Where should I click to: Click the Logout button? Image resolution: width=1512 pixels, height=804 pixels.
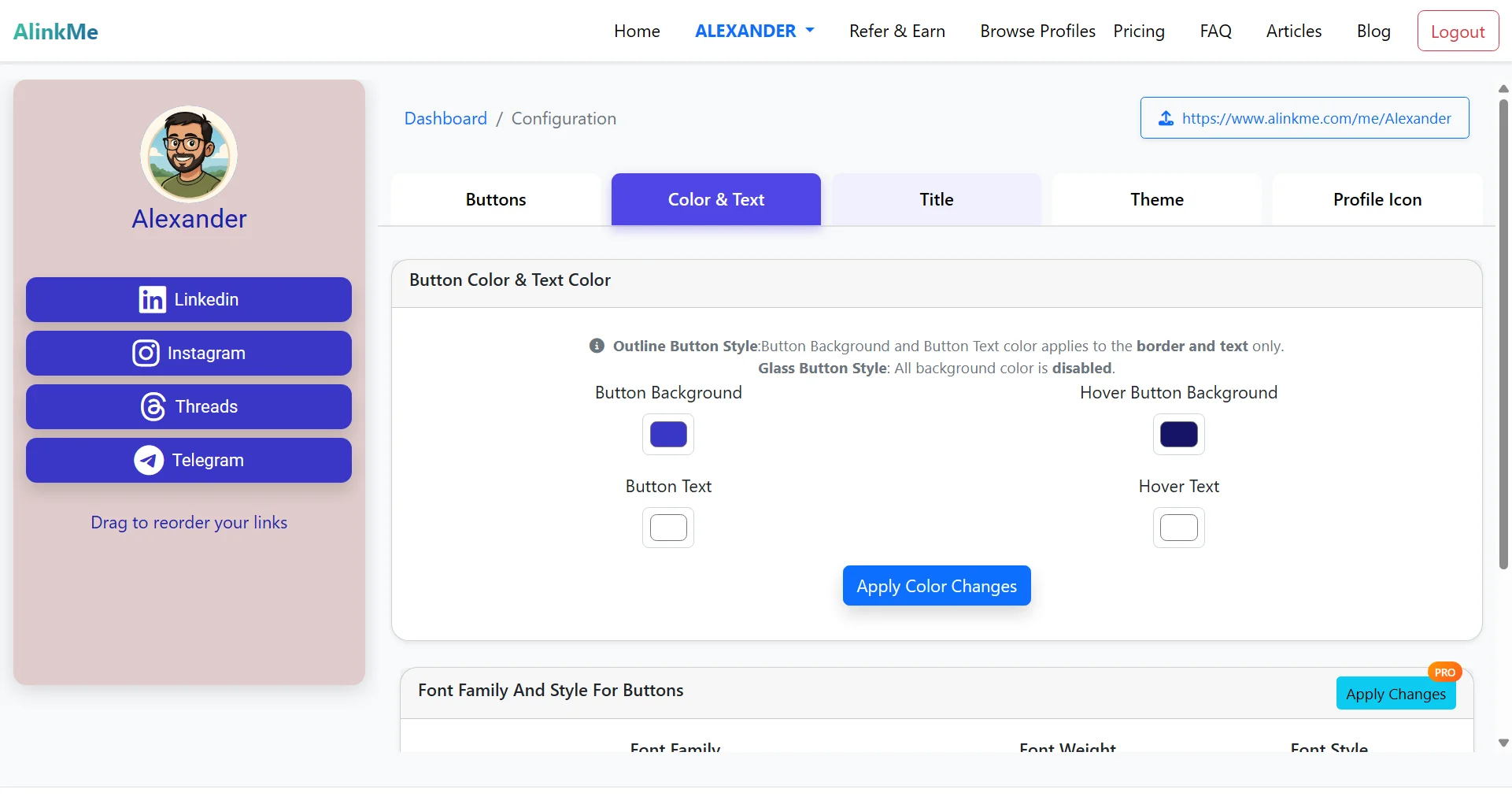click(1458, 31)
